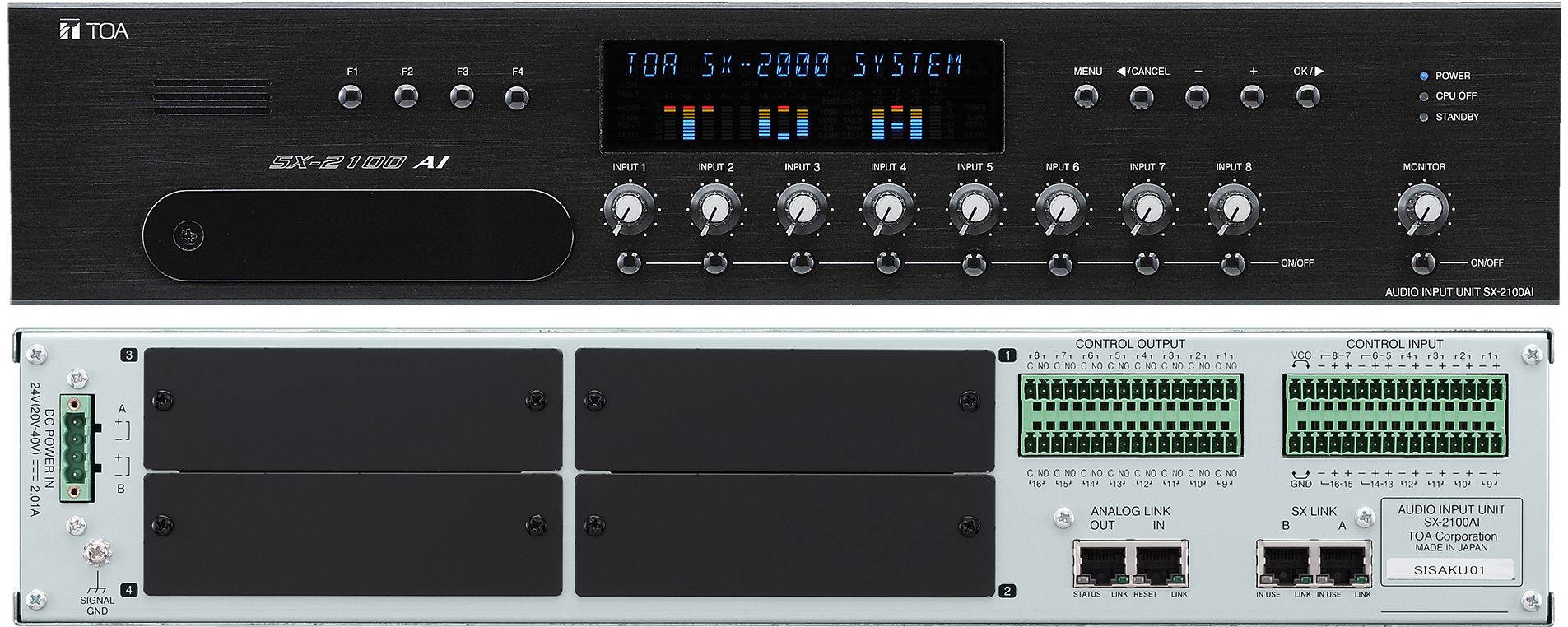This screenshot has height=627, width=1568.
Task: Click the OK forward-arrow button
Action: tap(1307, 96)
